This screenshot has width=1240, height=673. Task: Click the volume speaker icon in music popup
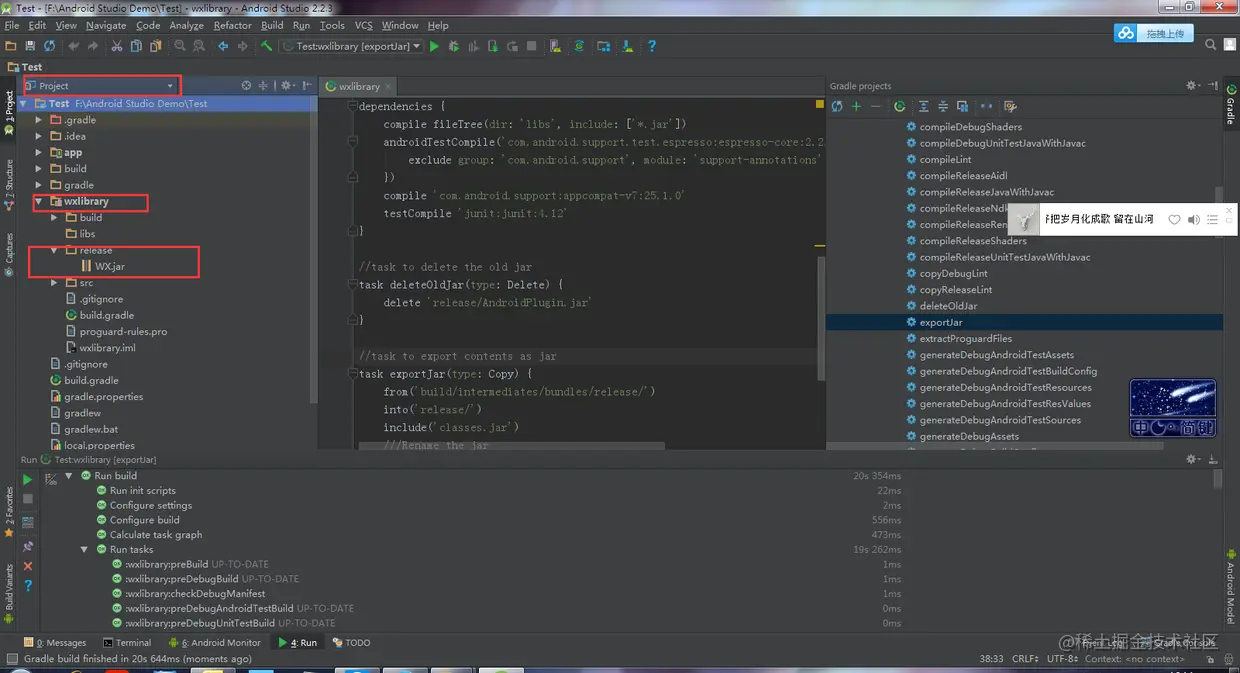tap(1194, 219)
